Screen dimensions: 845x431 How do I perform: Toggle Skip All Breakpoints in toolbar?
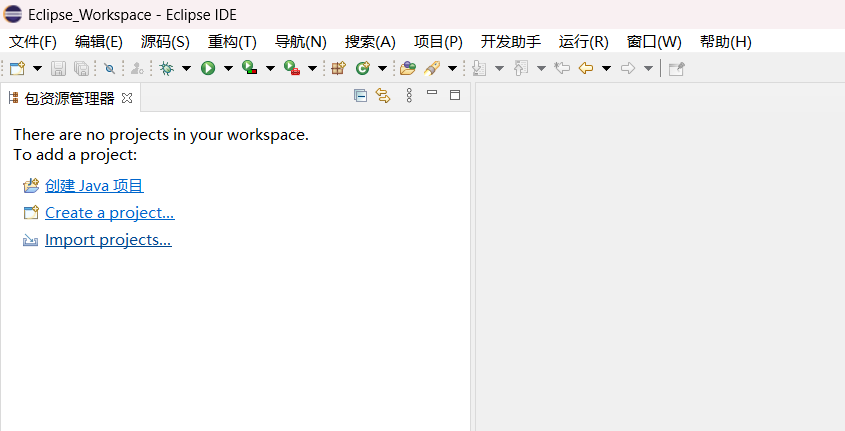pos(109,68)
